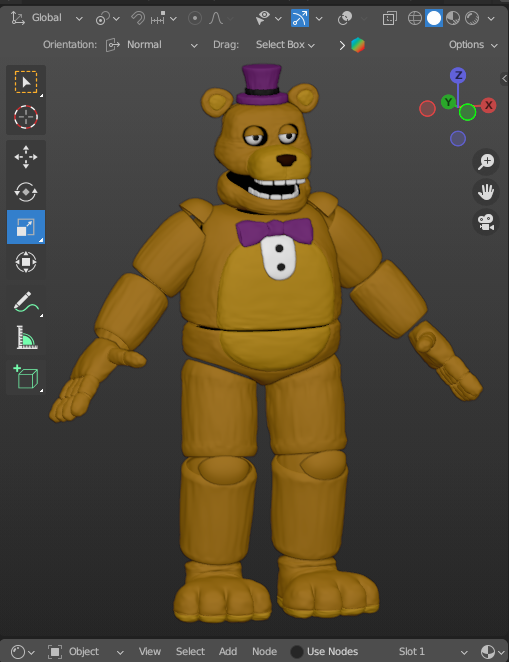Click the negative X axis gizmo circle
The height and width of the screenshot is (662, 509).
pyautogui.click(x=427, y=109)
